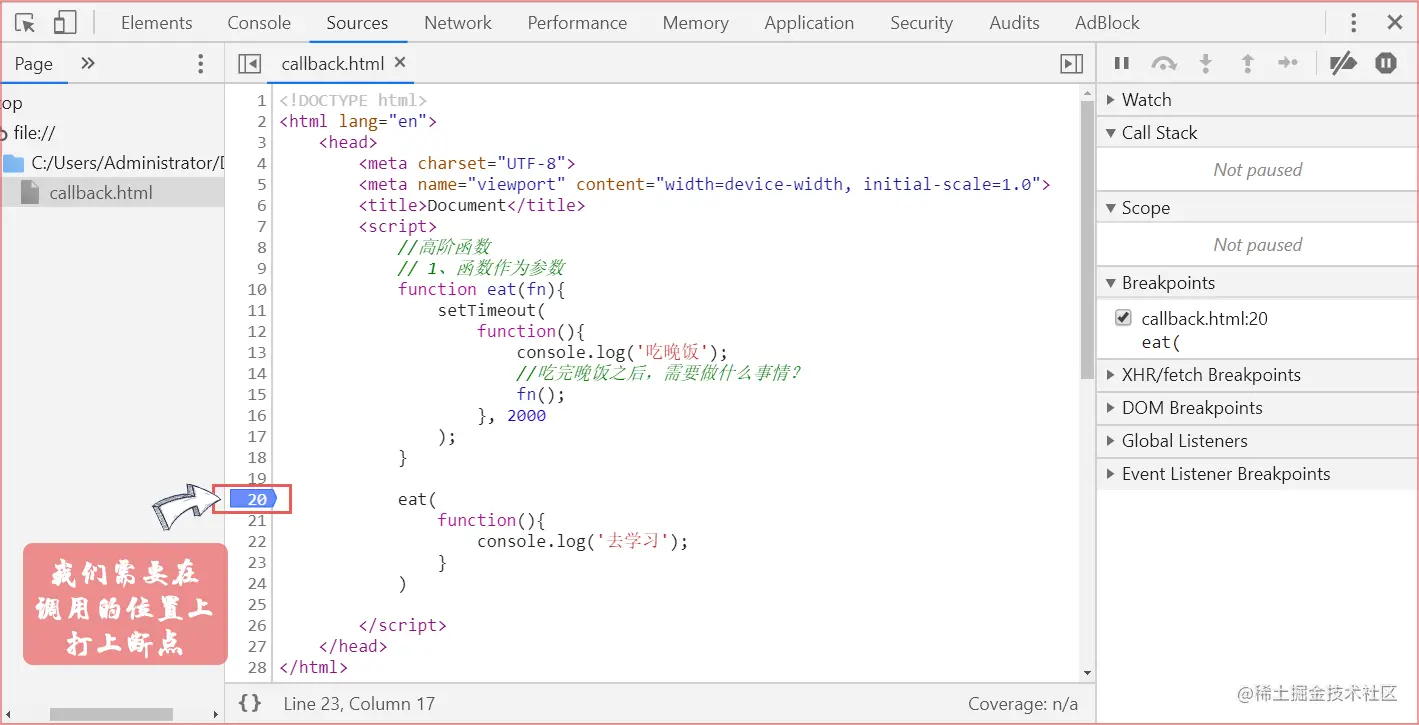Show more navigator tabs chevron

coord(88,63)
